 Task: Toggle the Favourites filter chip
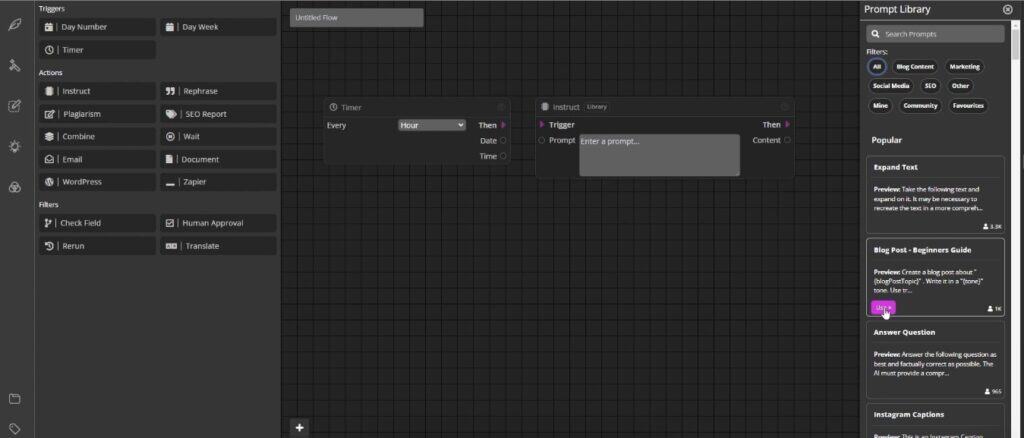click(967, 105)
